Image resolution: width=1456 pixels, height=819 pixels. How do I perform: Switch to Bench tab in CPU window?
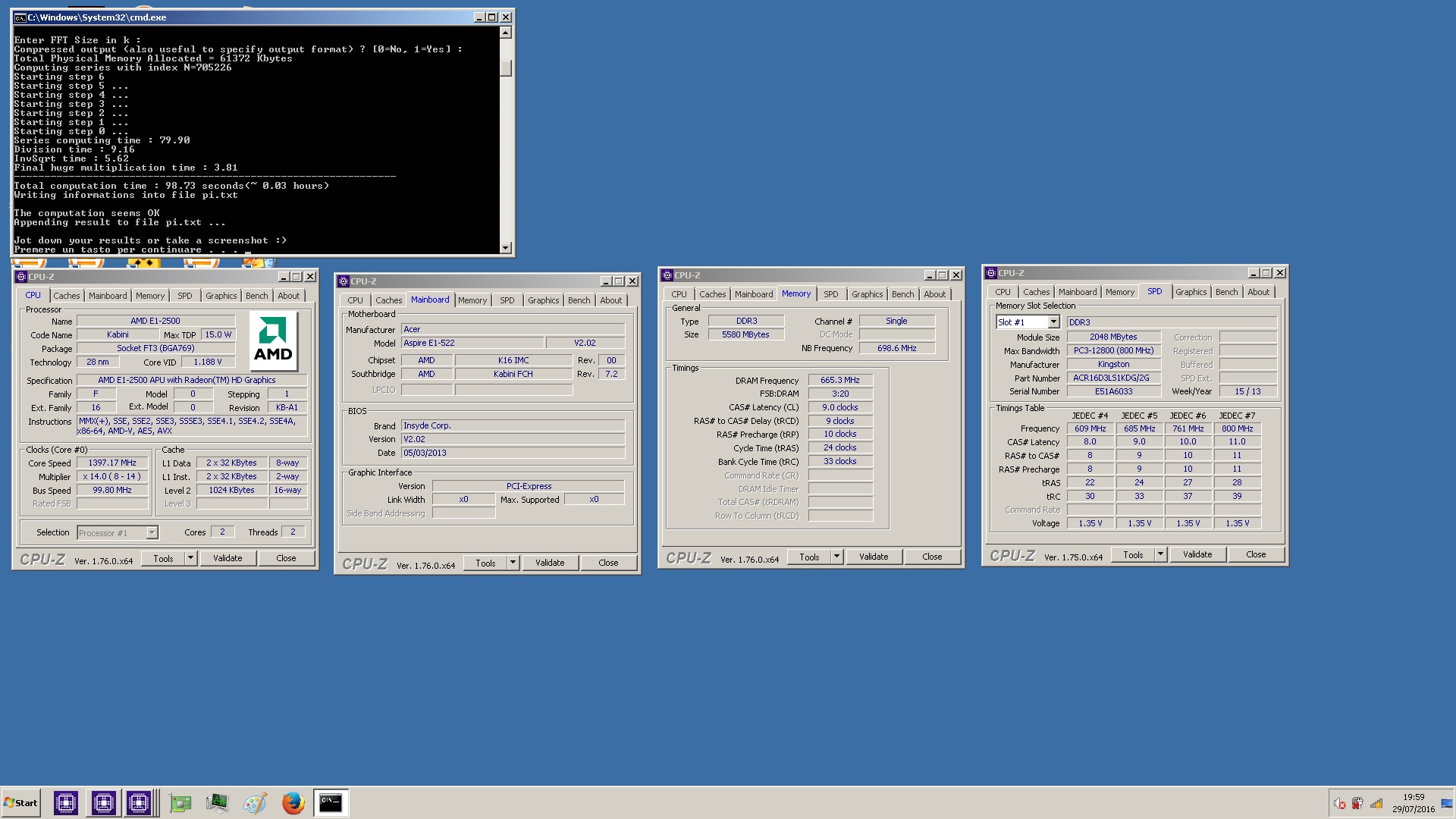click(256, 296)
